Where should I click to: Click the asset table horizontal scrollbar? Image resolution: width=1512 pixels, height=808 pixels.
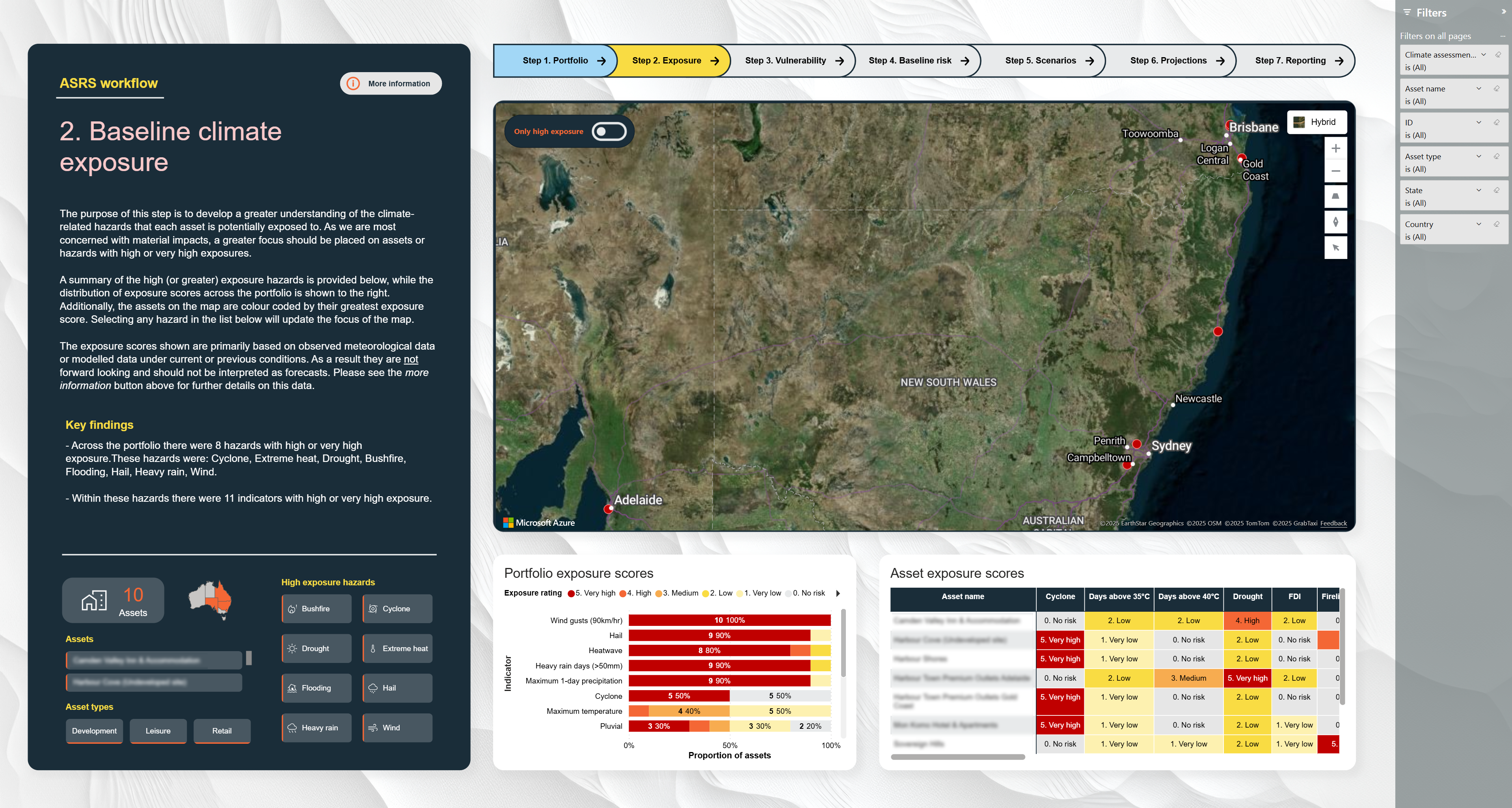(959, 758)
